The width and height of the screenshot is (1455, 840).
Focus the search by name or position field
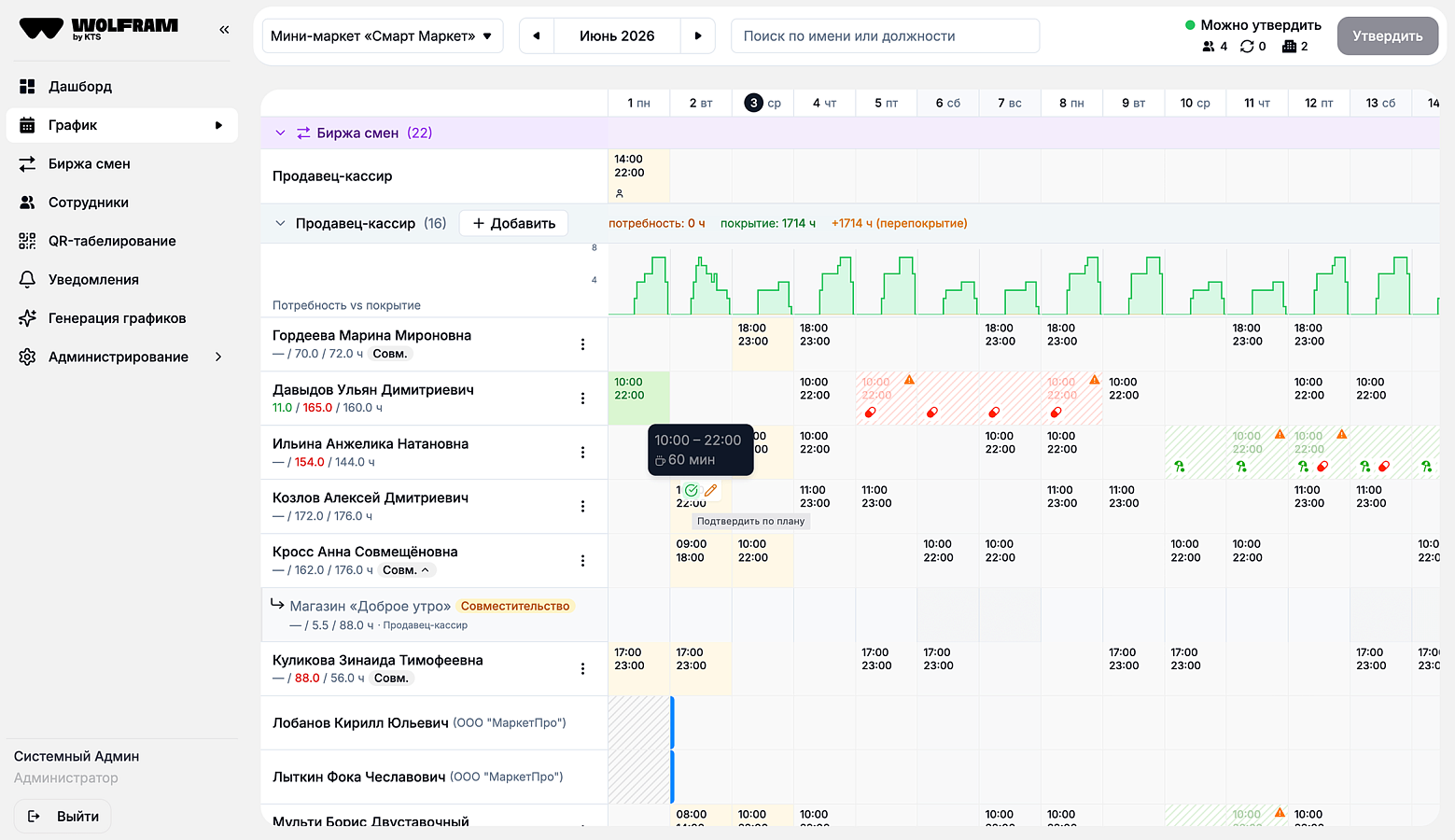pyautogui.click(x=885, y=36)
